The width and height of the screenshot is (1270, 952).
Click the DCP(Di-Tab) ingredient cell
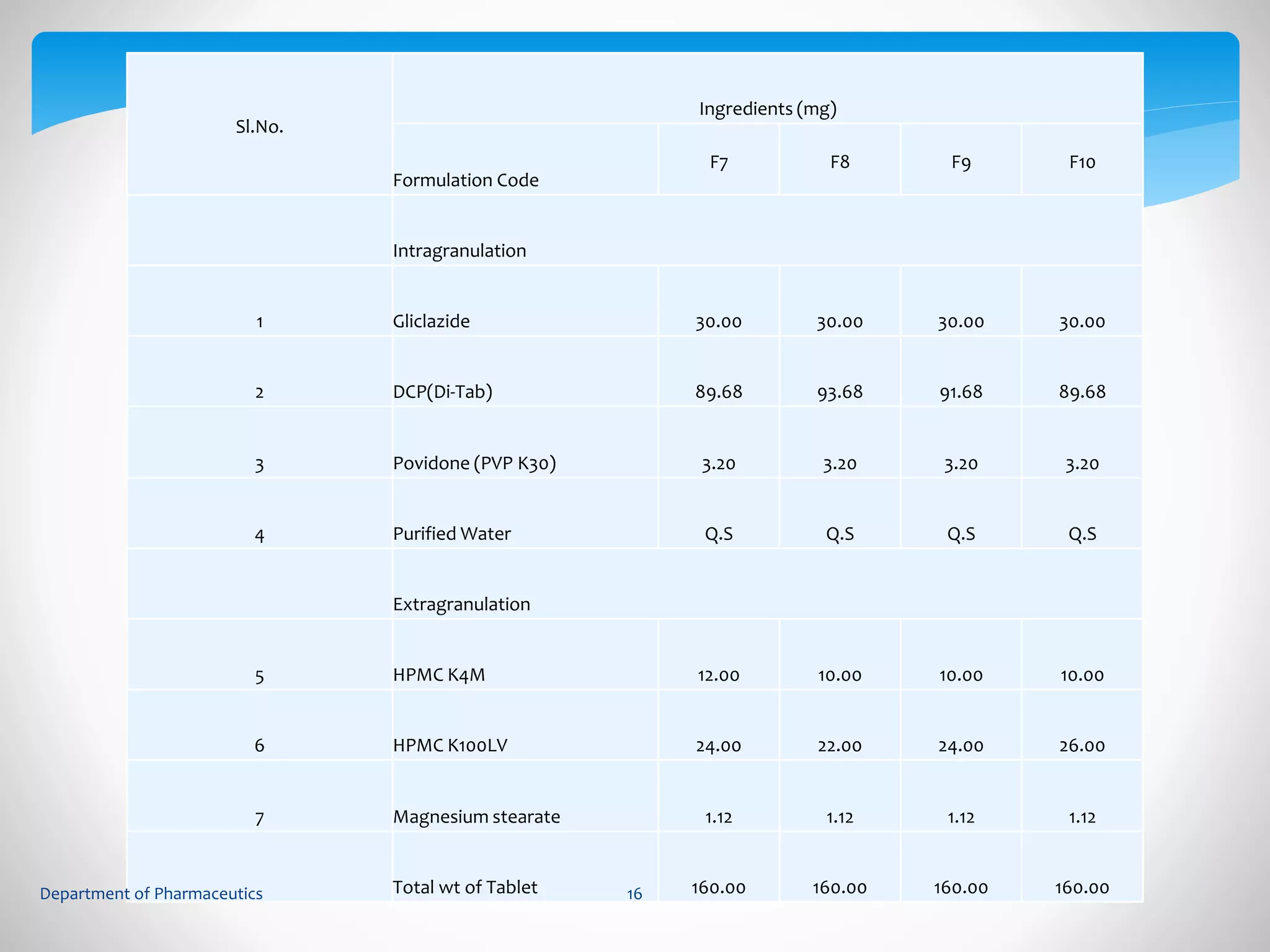click(443, 392)
